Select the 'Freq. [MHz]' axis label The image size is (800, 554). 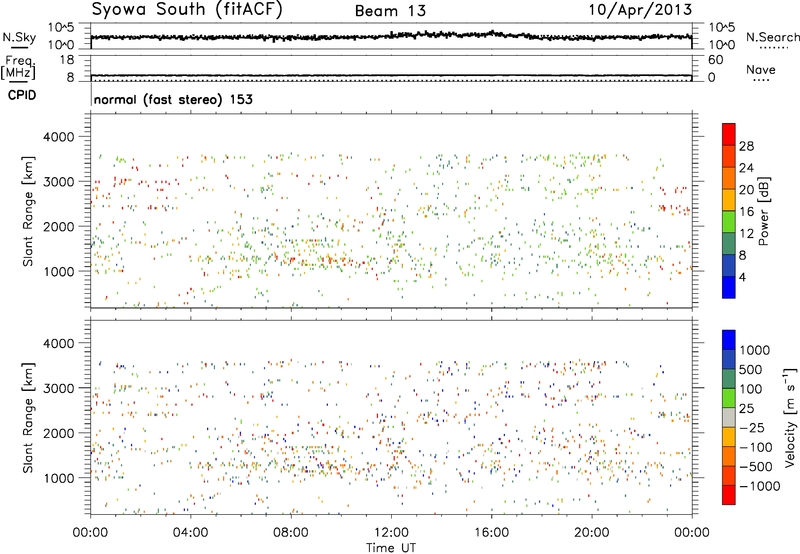(x=18, y=67)
